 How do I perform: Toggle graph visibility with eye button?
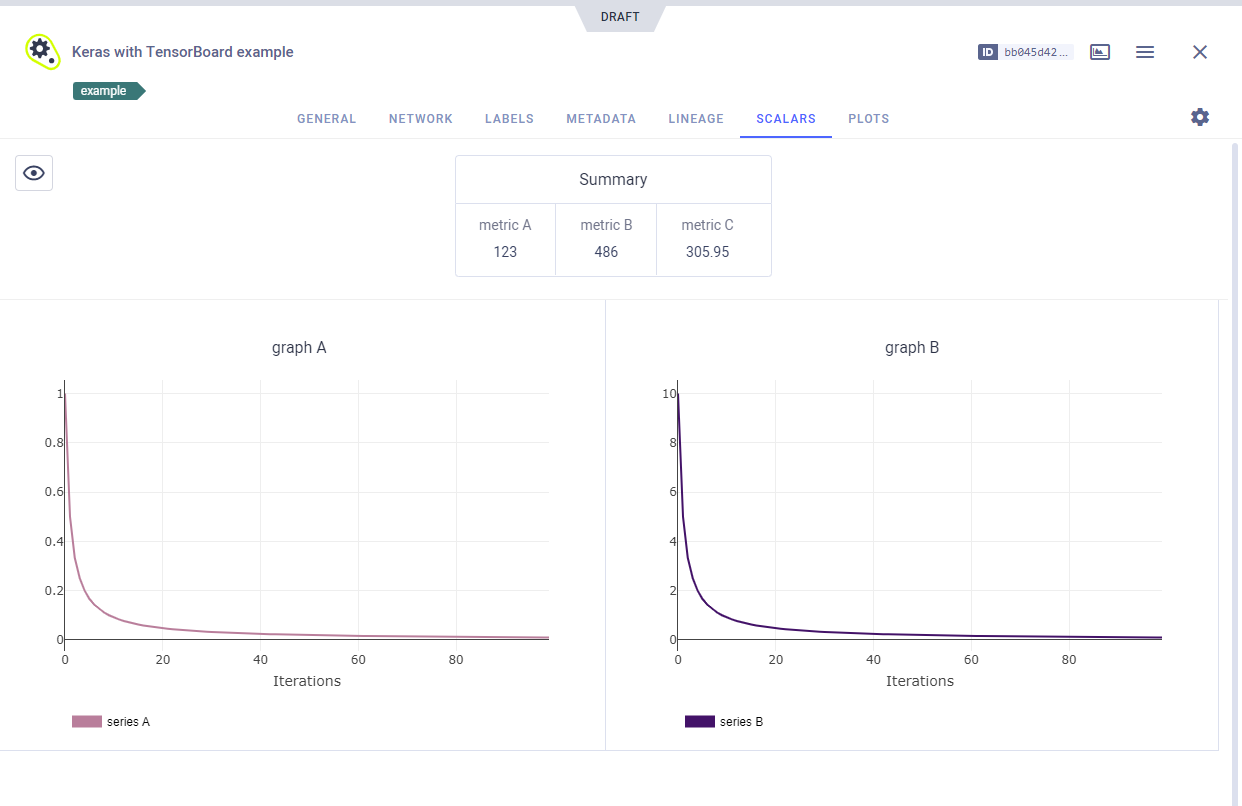tap(34, 173)
